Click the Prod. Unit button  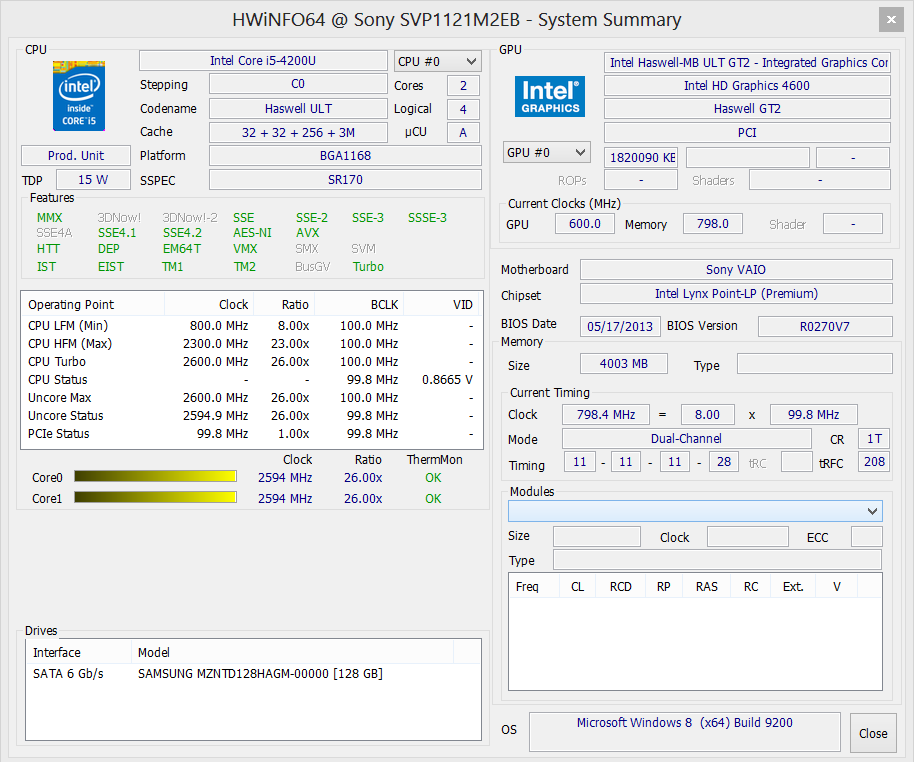(76, 156)
